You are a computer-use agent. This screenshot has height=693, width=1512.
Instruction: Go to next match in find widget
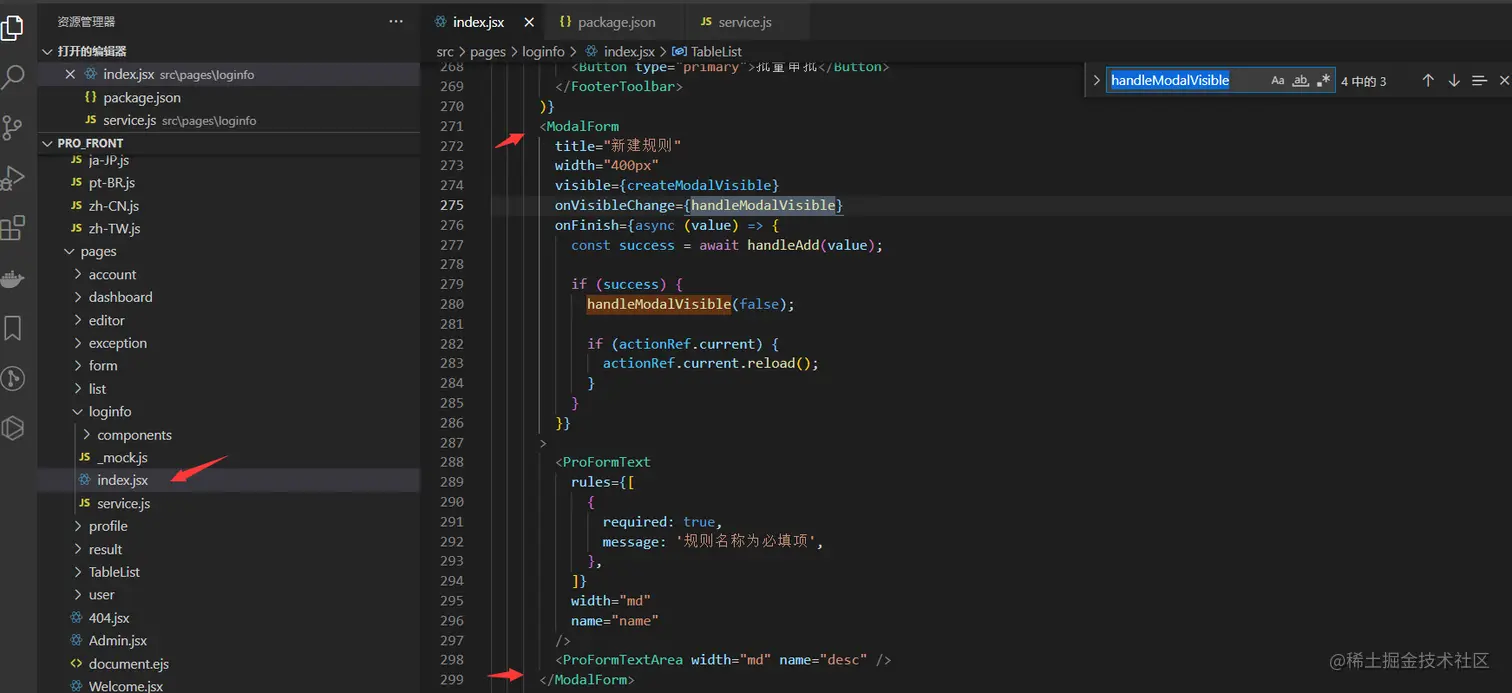[1454, 81]
